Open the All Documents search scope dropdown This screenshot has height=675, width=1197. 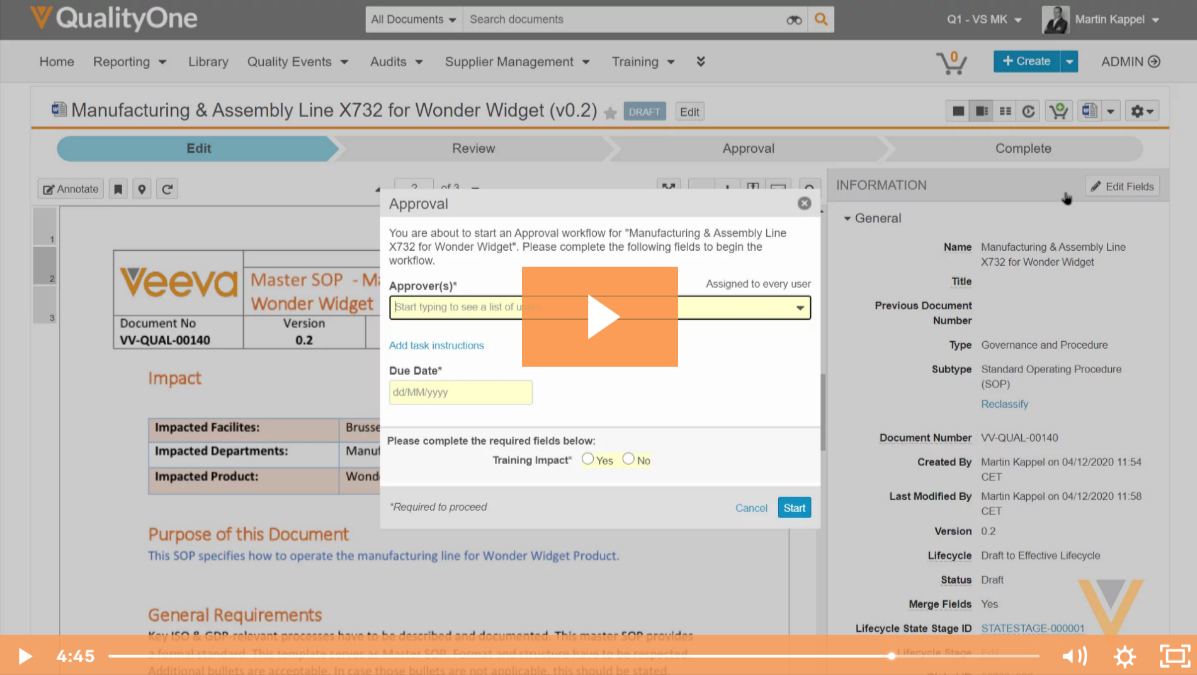point(412,19)
